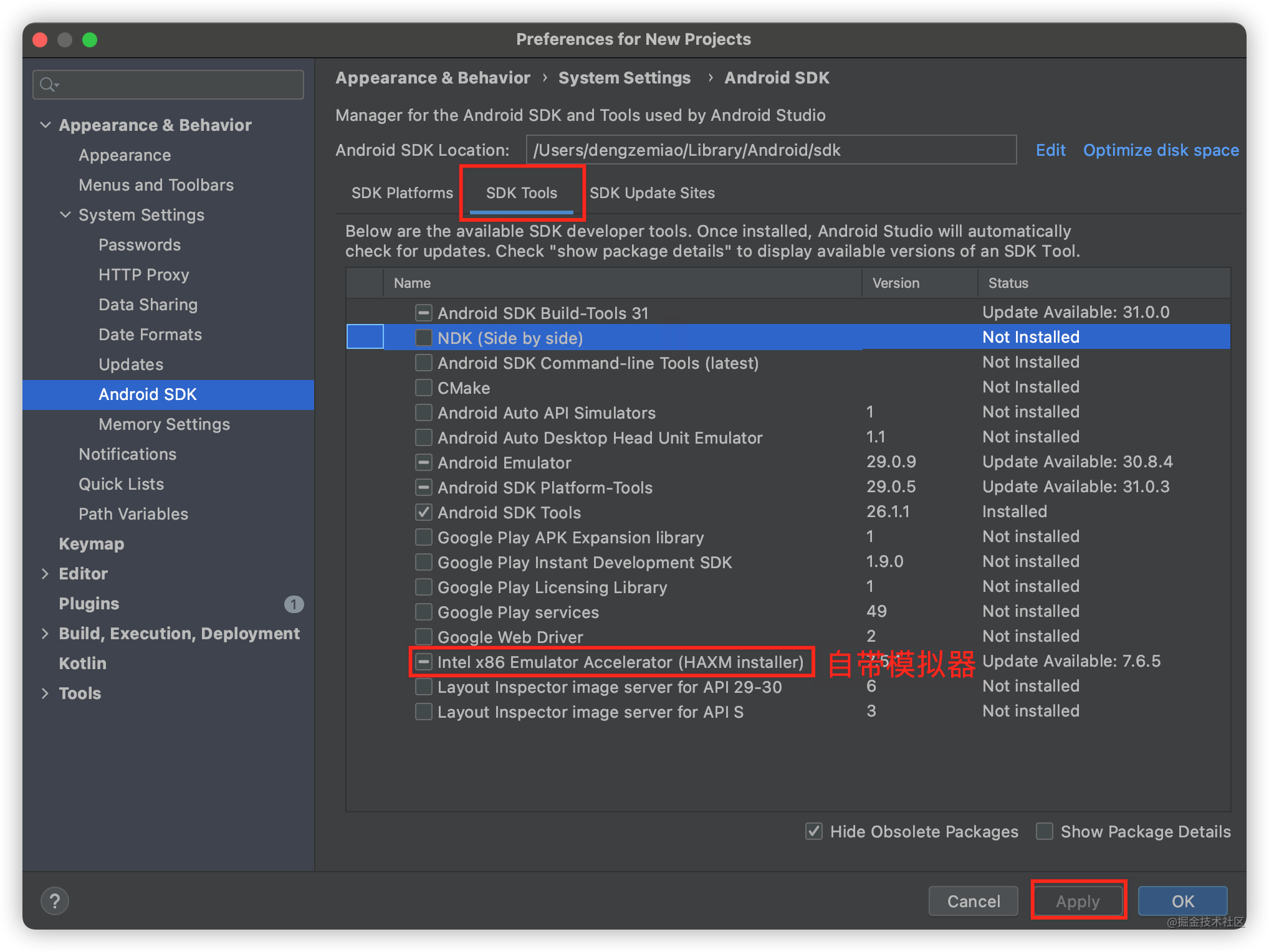
Task: Click the Apply button
Action: (x=1078, y=900)
